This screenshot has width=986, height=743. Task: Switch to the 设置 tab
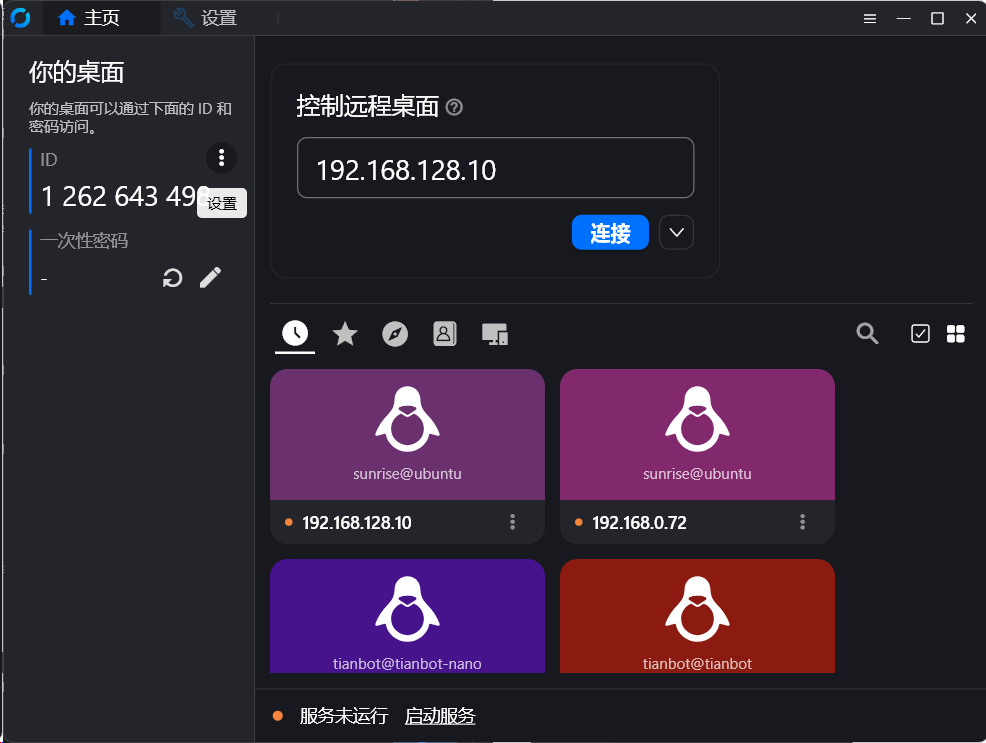coord(205,18)
